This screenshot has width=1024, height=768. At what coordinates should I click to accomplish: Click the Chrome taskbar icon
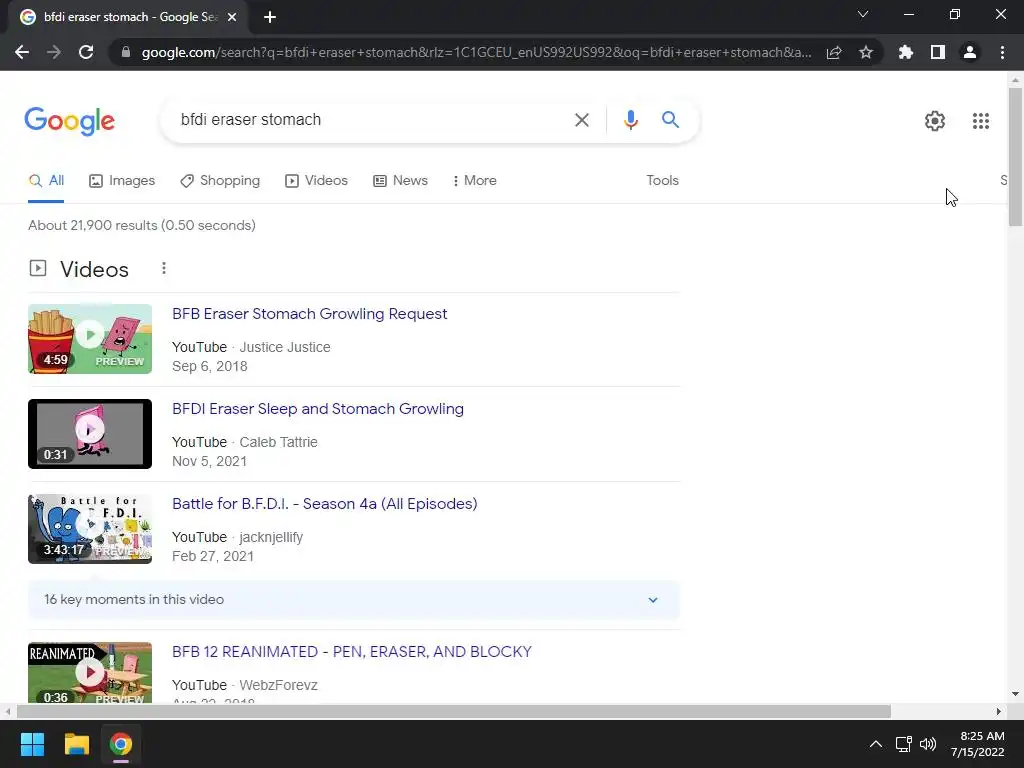coord(121,744)
